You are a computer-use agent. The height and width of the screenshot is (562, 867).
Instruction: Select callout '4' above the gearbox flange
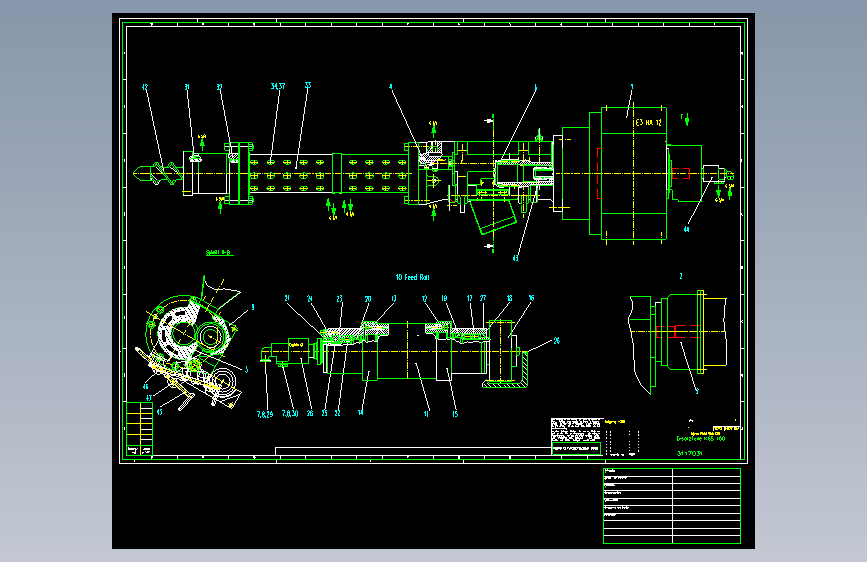click(390, 87)
